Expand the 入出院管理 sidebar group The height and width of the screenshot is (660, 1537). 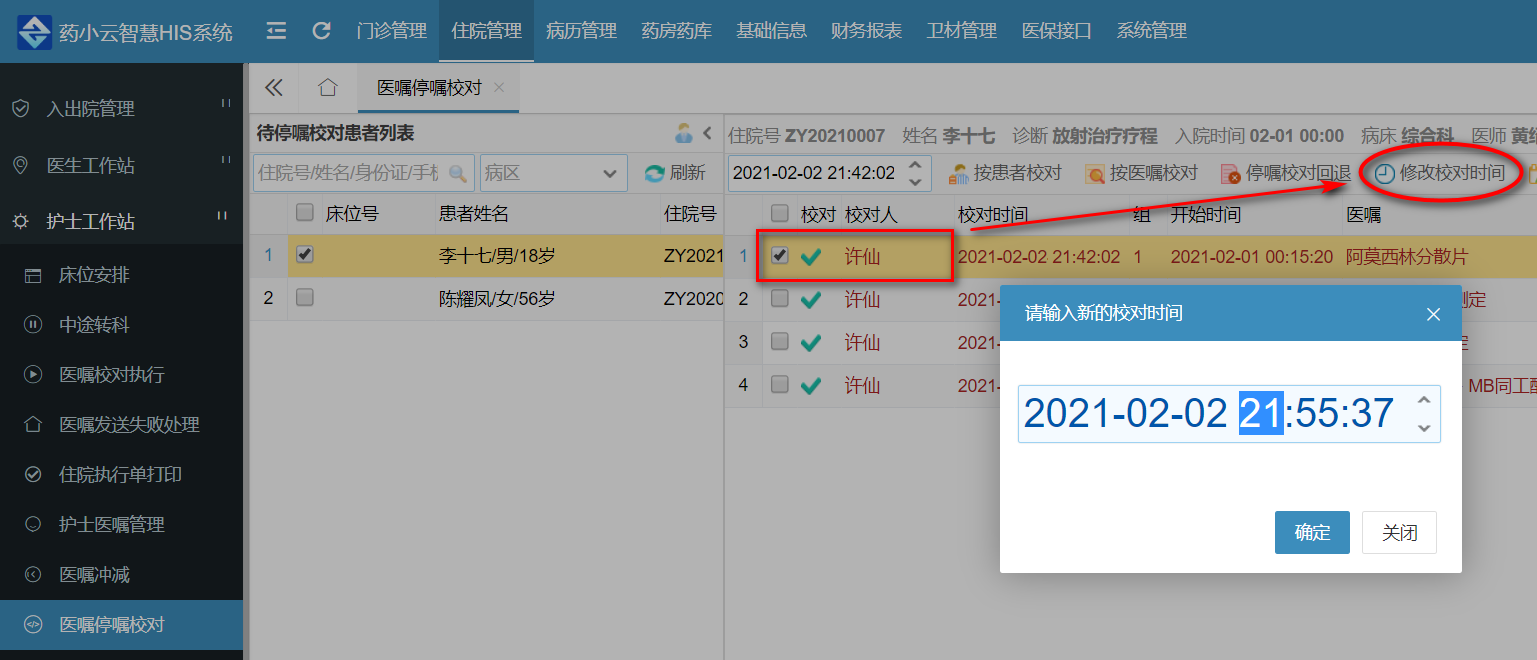click(x=121, y=108)
